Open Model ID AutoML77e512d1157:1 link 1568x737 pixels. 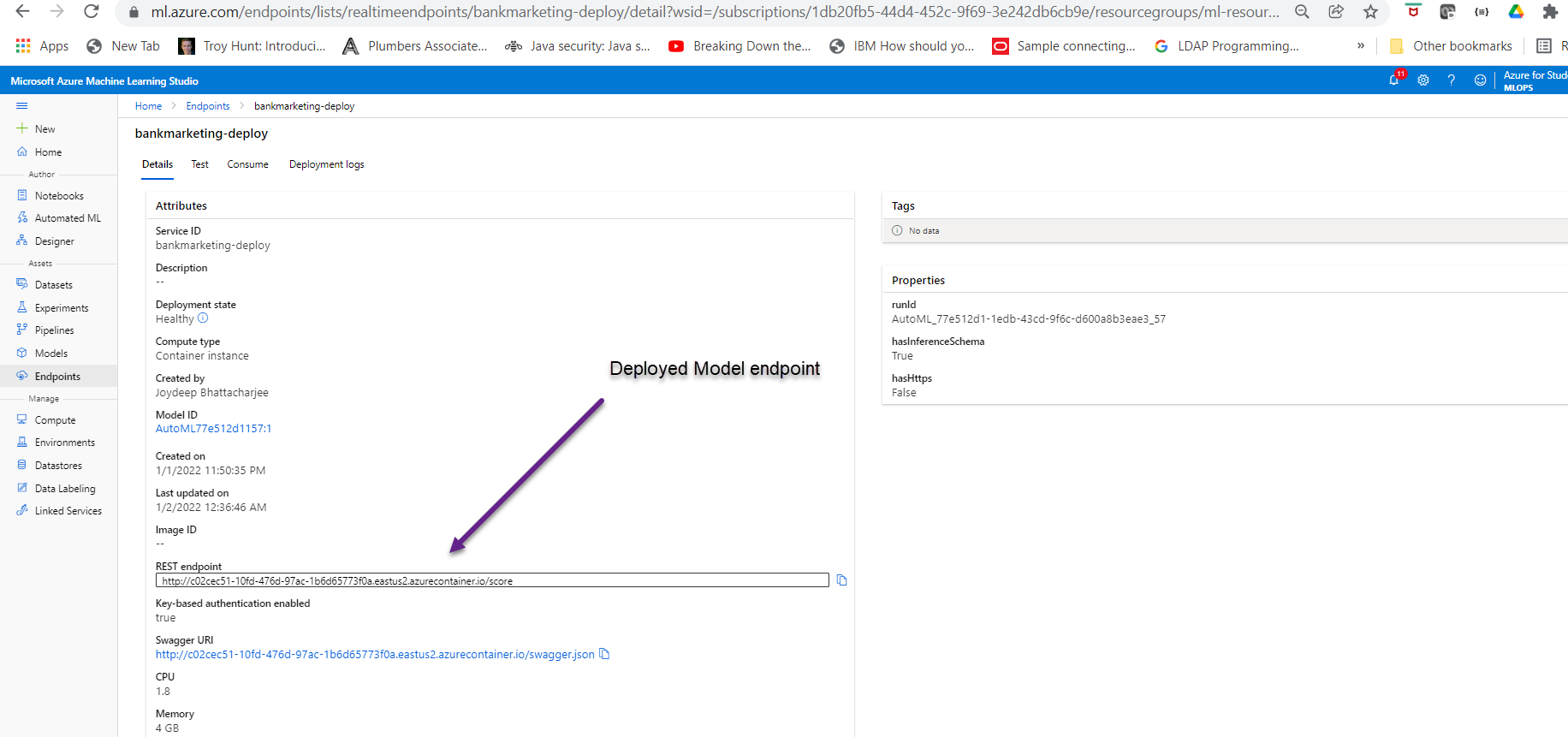[213, 429]
